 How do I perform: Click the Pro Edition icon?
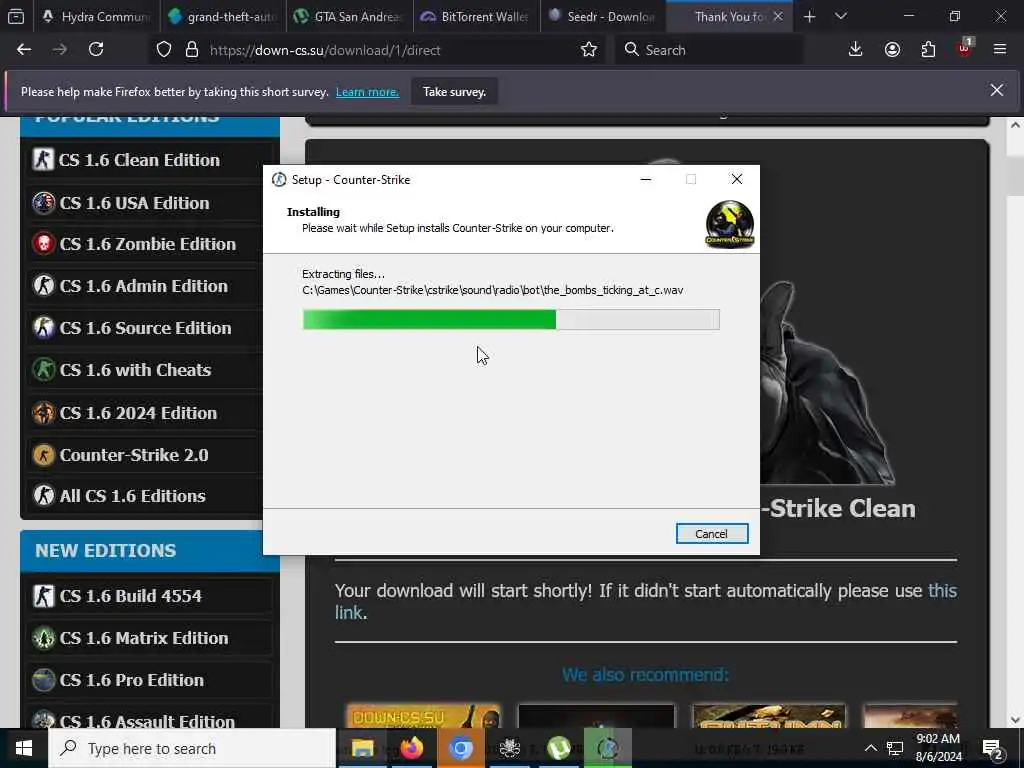(x=43, y=679)
